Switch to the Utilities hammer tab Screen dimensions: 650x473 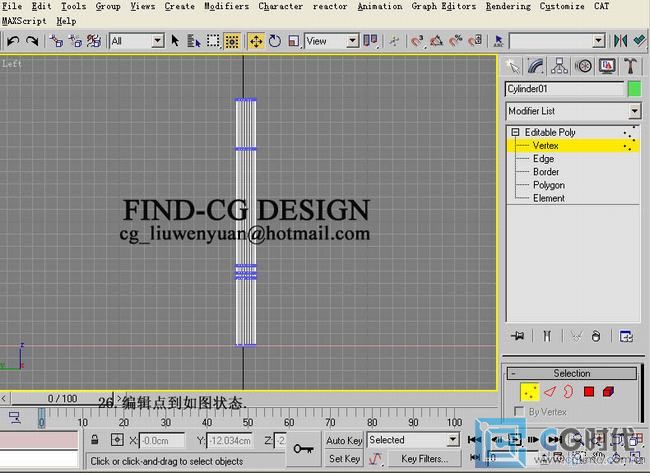[x=631, y=66]
